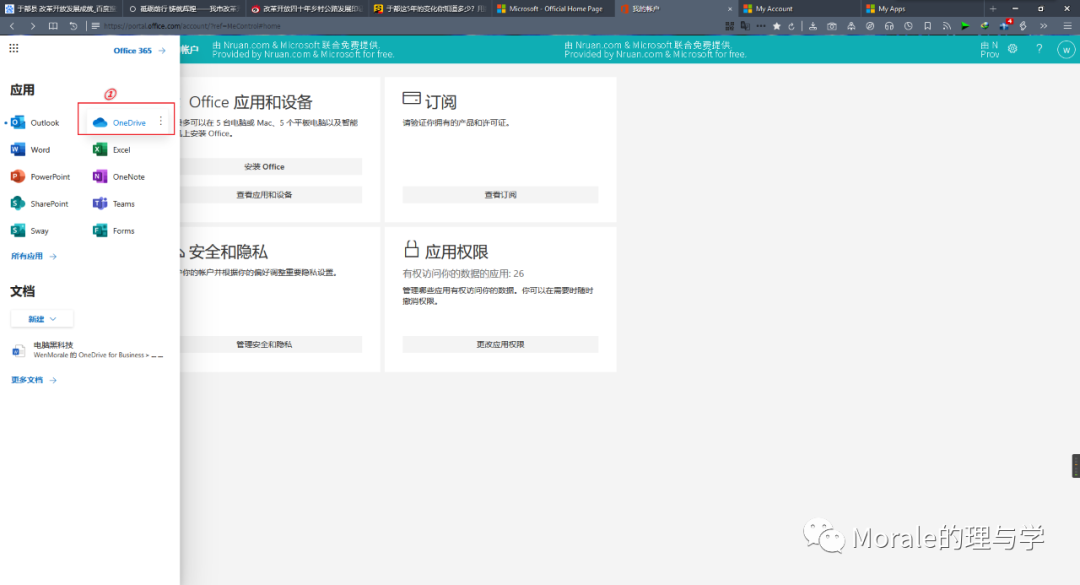Screen dimensions: 1080x585
Task: Open the Office 365 link
Action: 139,51
